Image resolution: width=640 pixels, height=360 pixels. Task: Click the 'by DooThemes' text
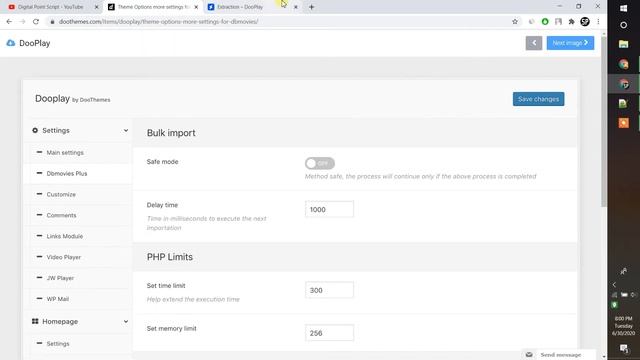91,100
